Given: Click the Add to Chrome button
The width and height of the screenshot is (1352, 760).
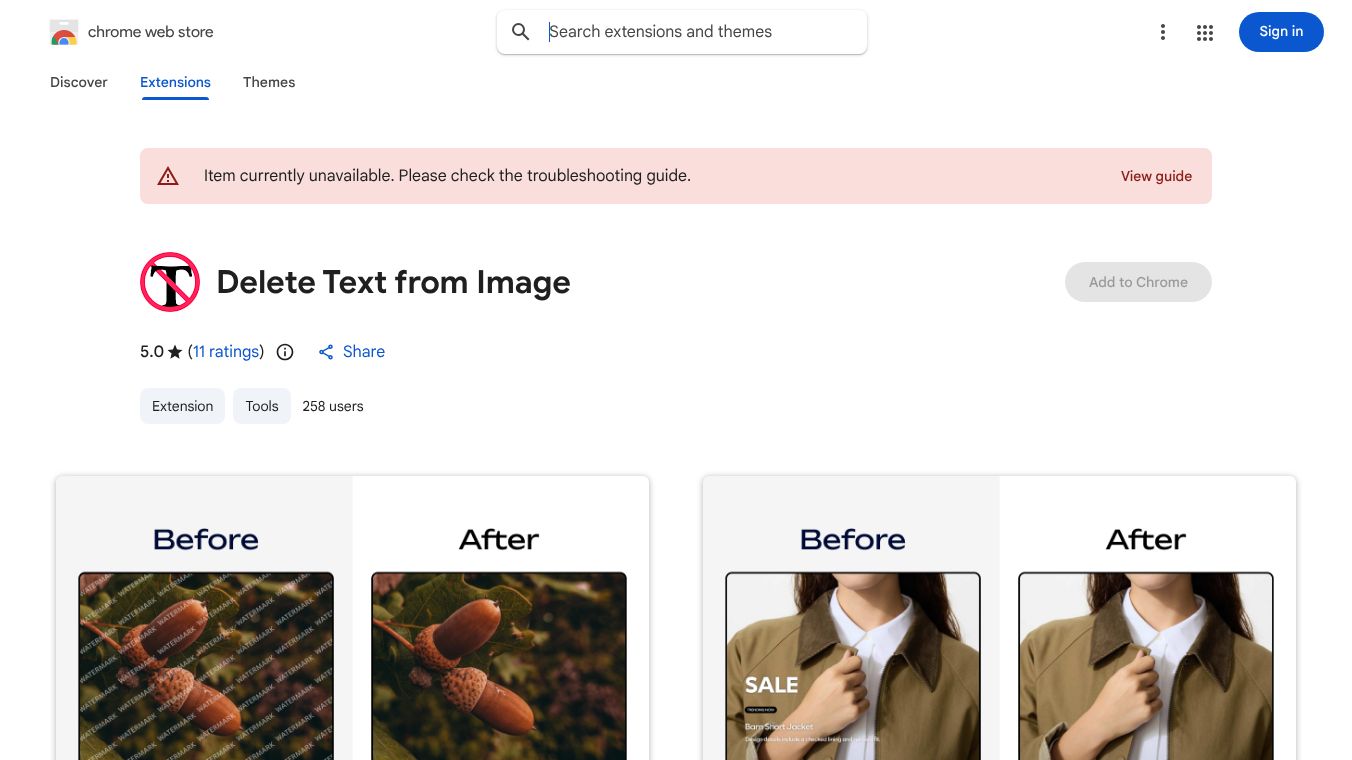Looking at the screenshot, I should (1138, 282).
